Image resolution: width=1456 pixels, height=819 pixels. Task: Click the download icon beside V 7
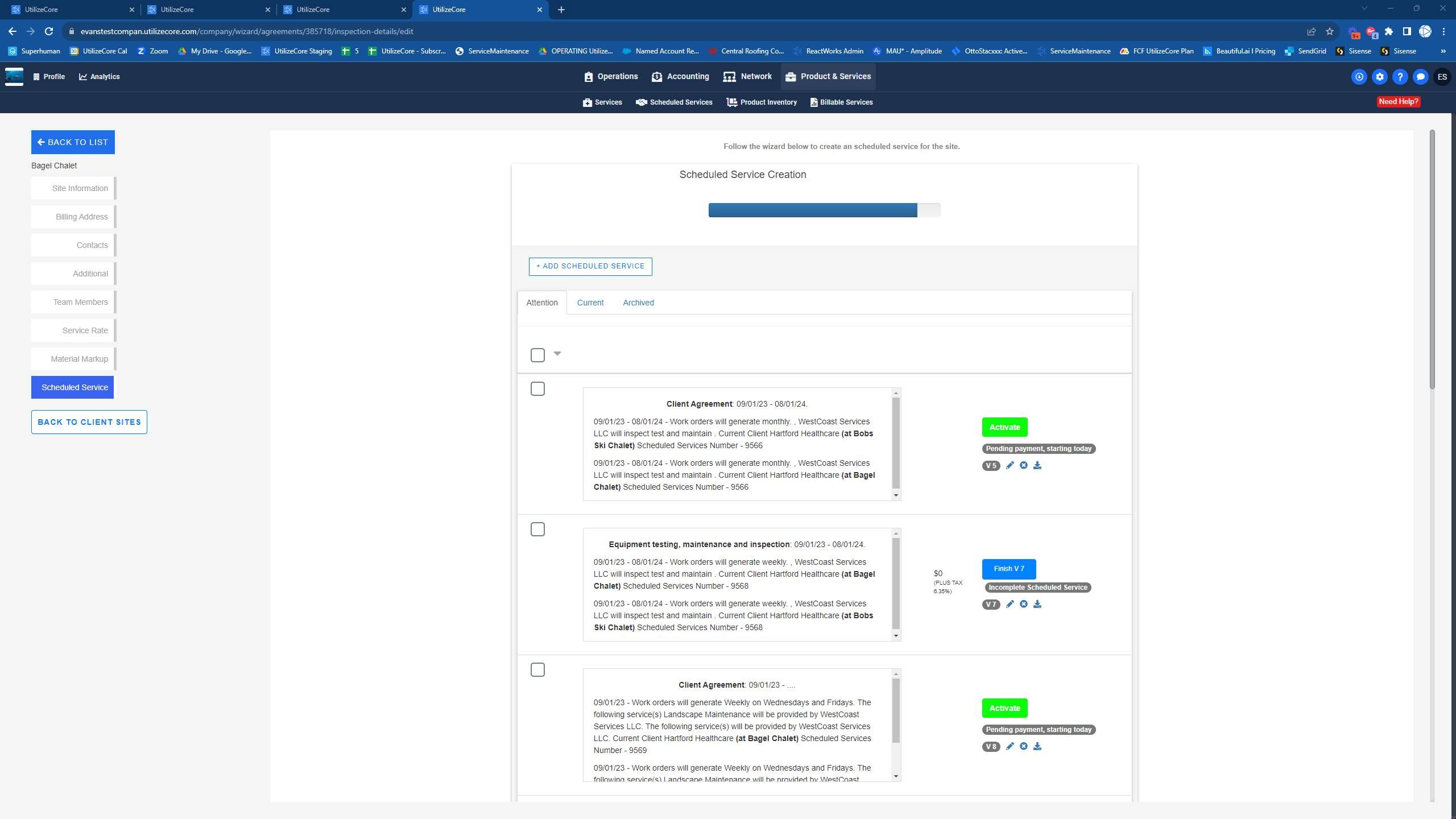click(x=1037, y=604)
